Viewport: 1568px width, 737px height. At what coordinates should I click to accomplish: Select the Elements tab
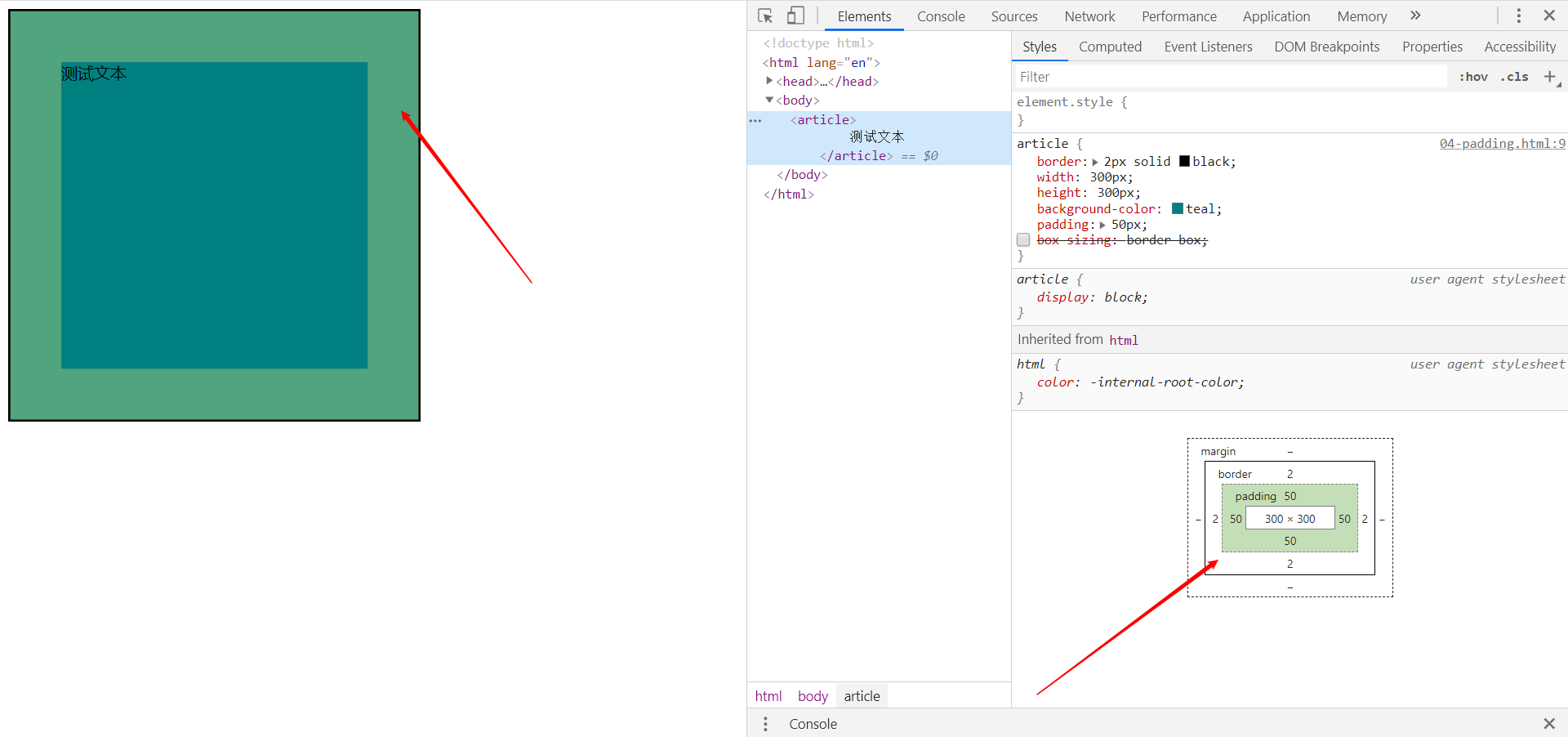(x=864, y=16)
